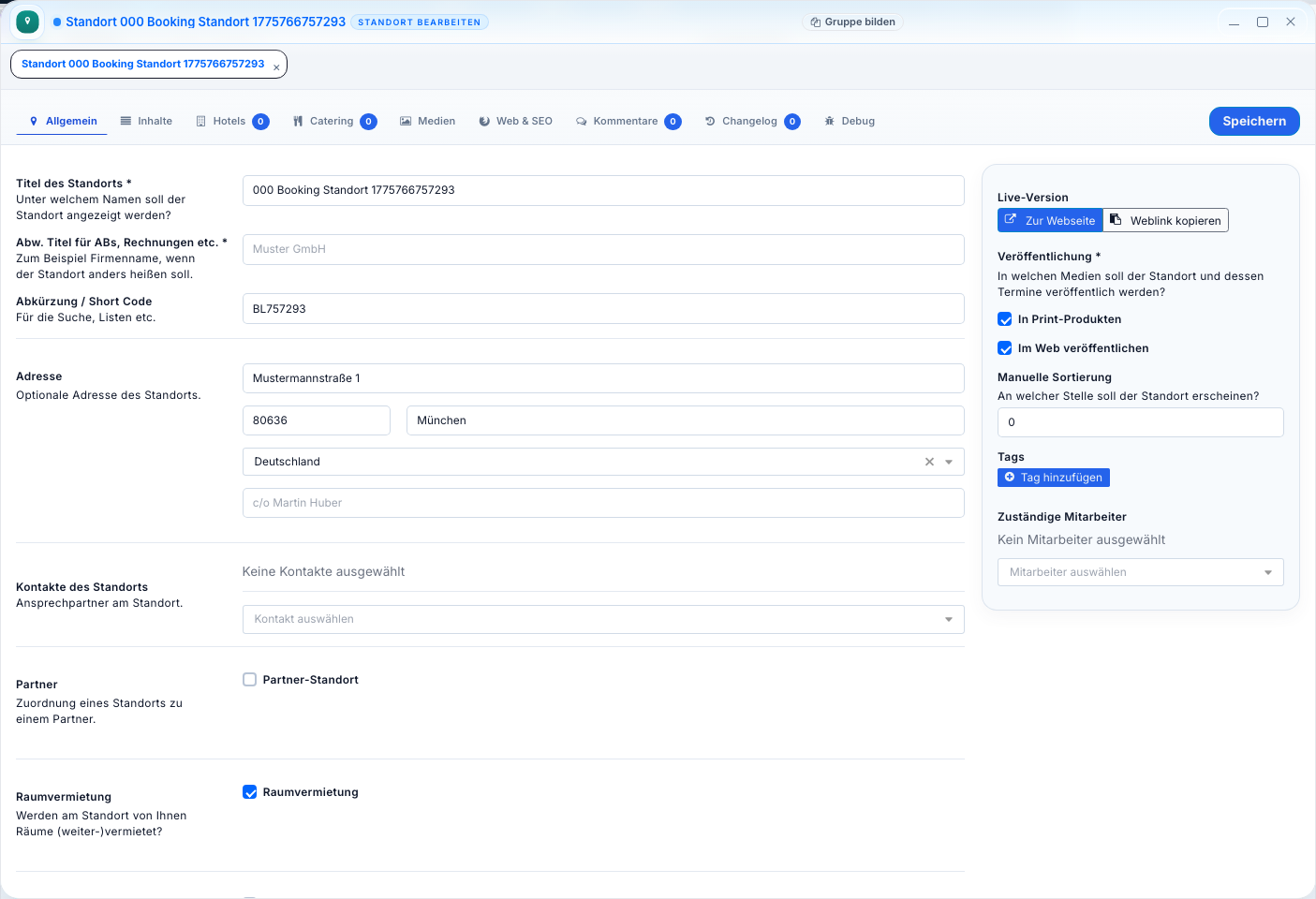This screenshot has height=899, width=1316.
Task: Enable the Partner-Standort checkbox
Action: (x=250, y=680)
